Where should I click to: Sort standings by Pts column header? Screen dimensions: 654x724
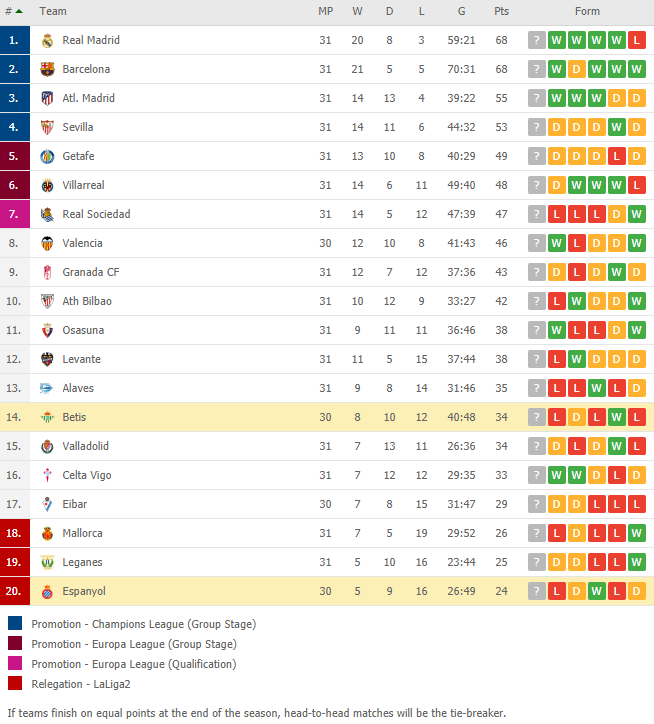[502, 11]
